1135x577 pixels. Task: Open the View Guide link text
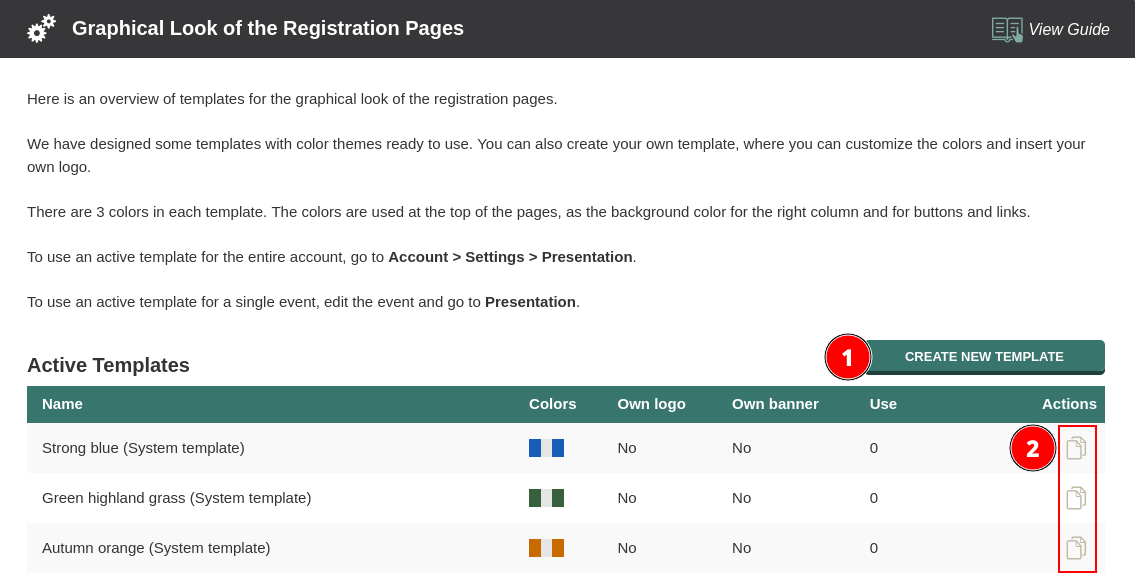point(1068,30)
